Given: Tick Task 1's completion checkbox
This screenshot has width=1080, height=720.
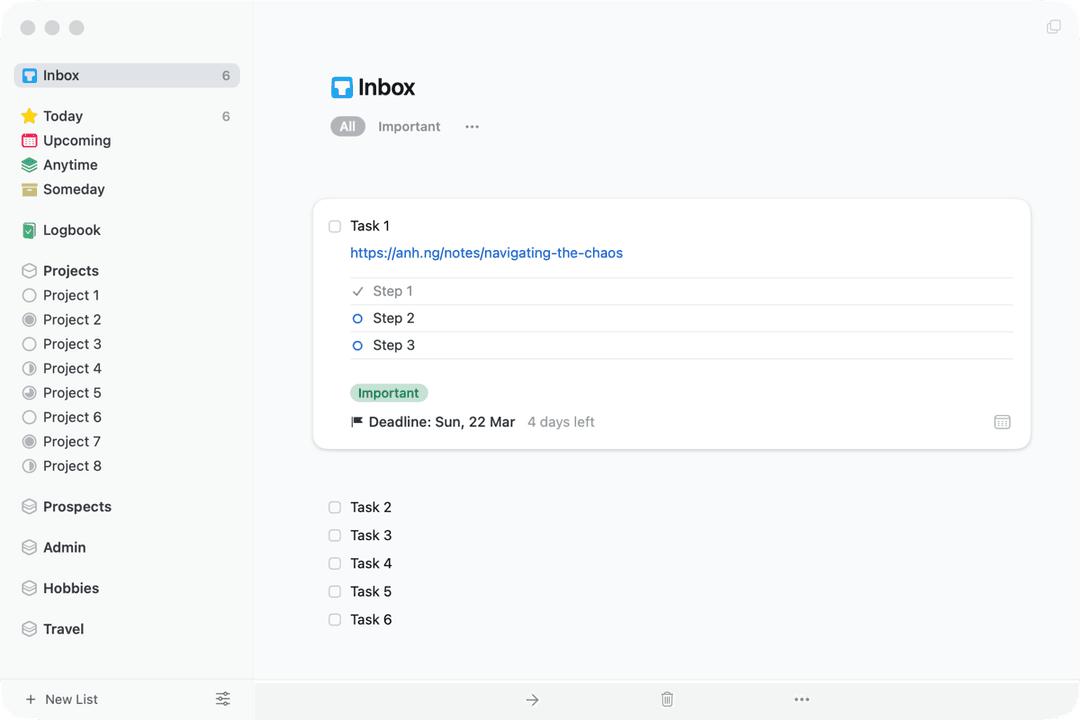Looking at the screenshot, I should [334, 226].
